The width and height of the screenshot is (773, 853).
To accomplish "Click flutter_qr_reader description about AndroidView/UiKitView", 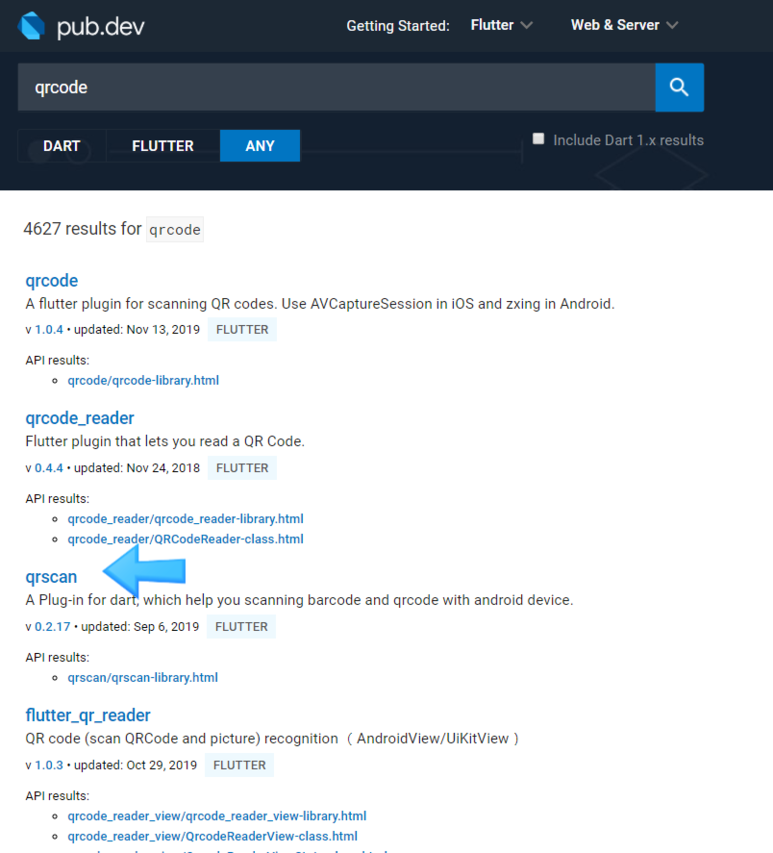I will [272, 738].
